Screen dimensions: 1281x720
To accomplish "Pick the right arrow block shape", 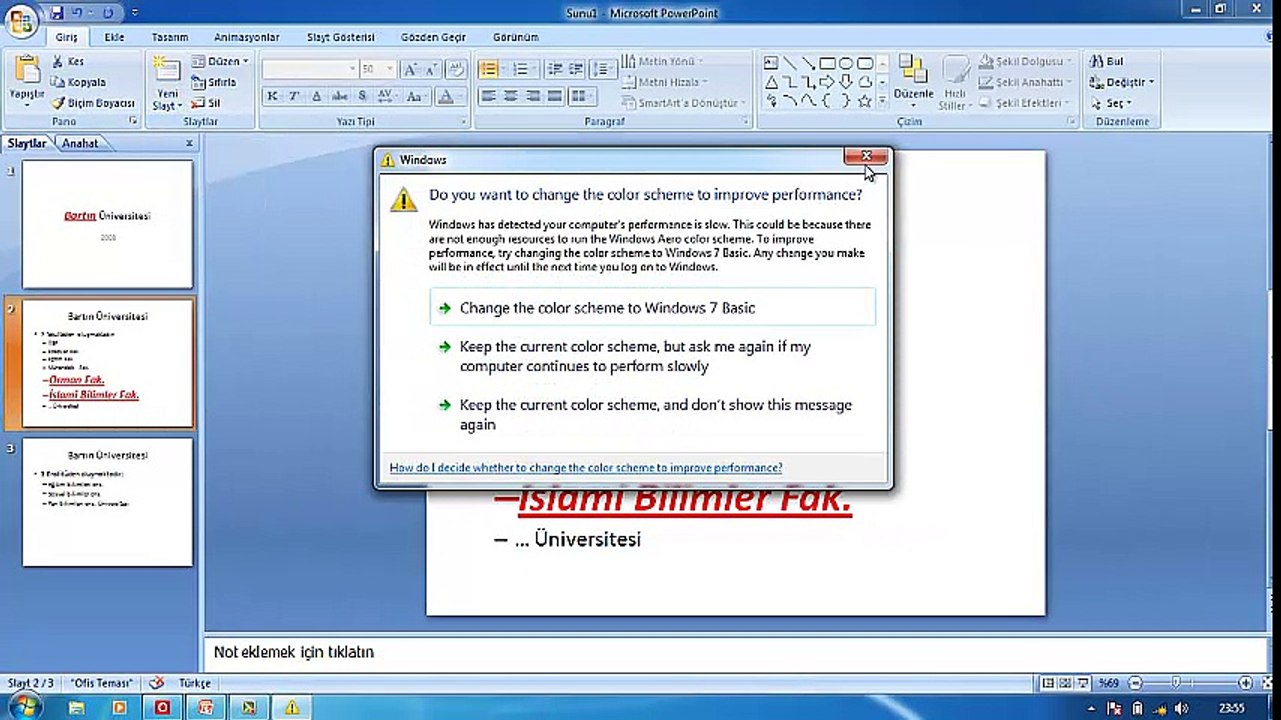I will click(827, 82).
